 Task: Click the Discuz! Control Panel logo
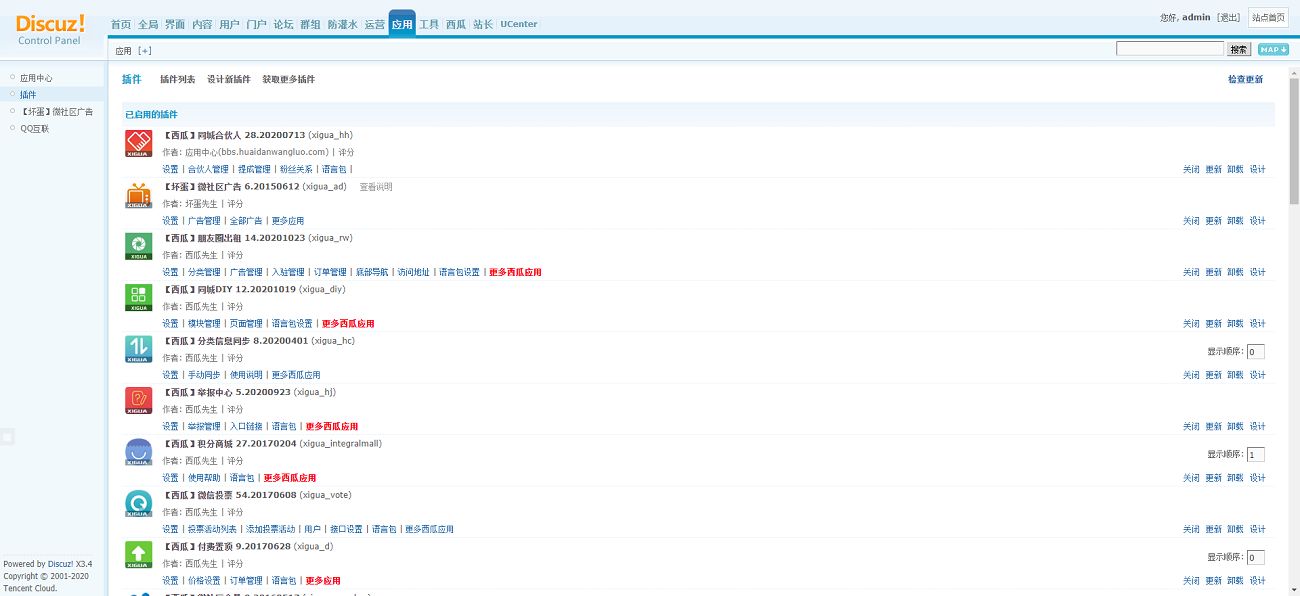50,27
